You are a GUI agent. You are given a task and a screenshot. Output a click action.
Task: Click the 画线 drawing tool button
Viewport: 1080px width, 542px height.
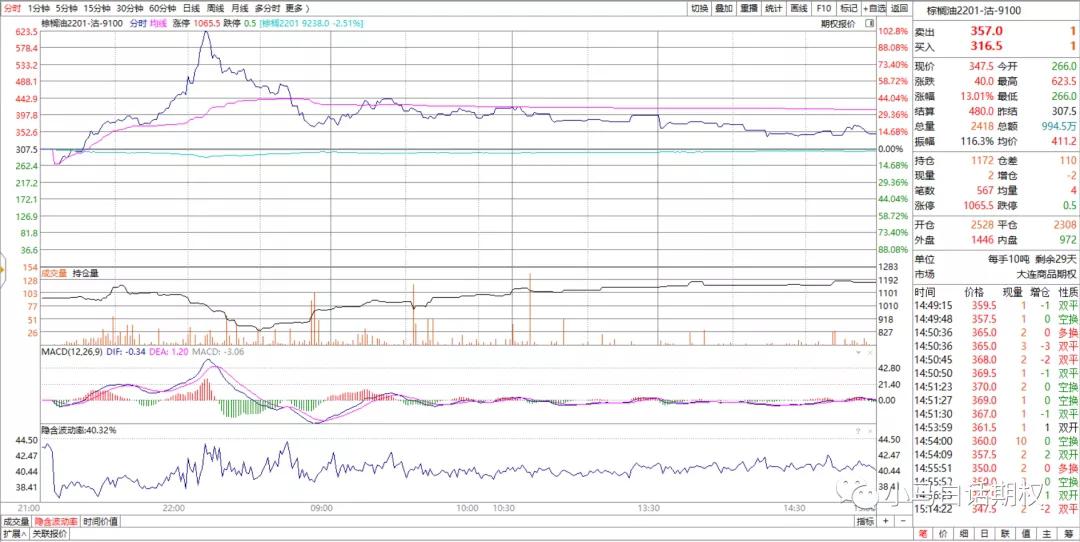[799, 8]
